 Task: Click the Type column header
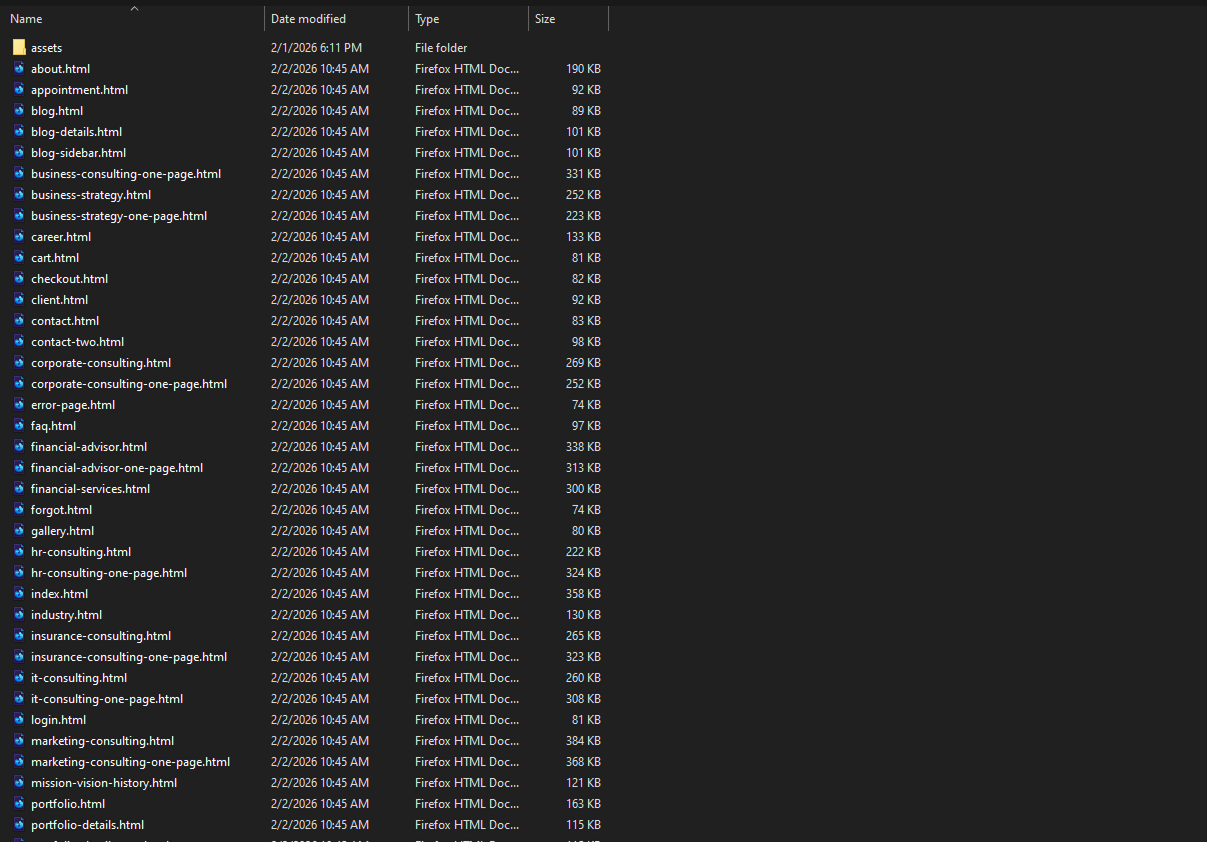click(x=427, y=18)
